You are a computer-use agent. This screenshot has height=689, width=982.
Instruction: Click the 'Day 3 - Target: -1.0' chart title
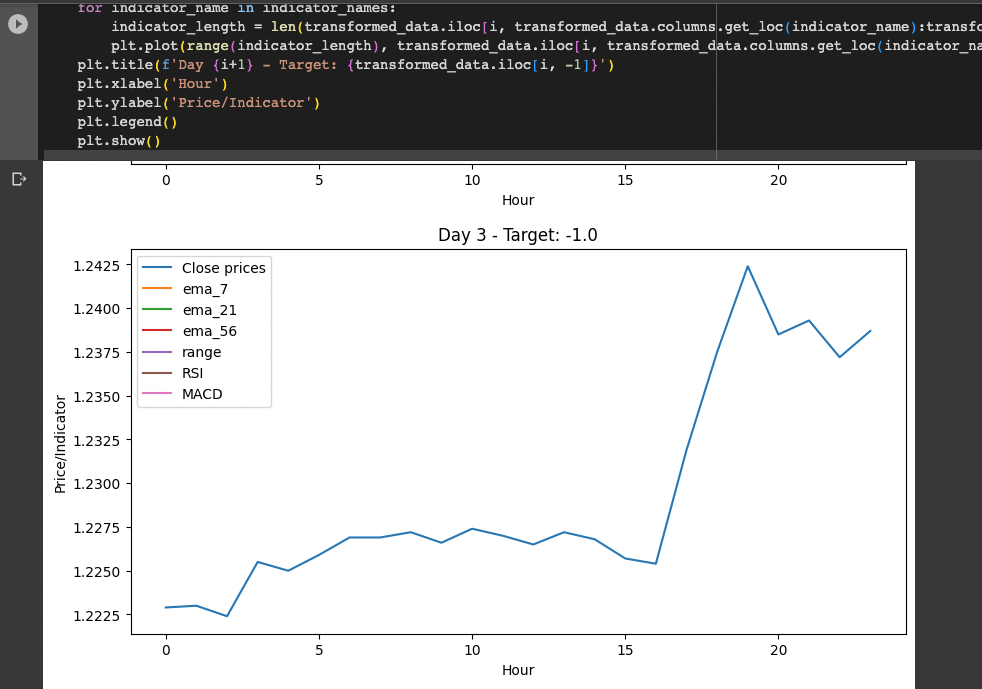[x=518, y=235]
